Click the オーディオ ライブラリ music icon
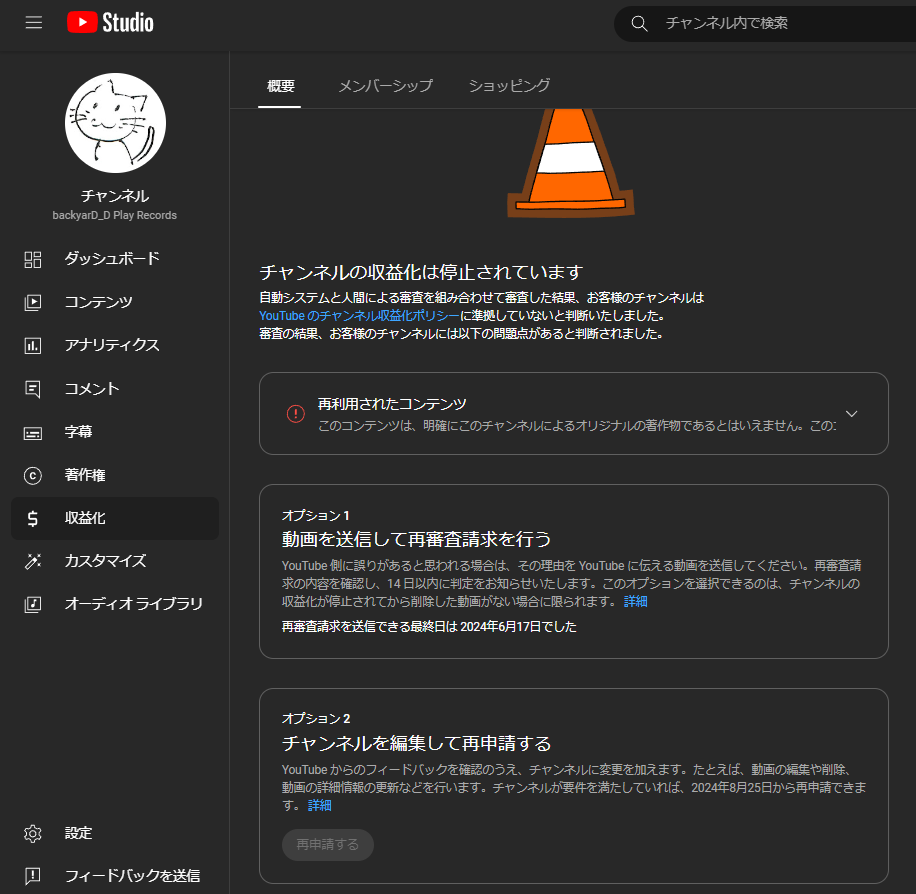This screenshot has width=916, height=894. pos(33,604)
